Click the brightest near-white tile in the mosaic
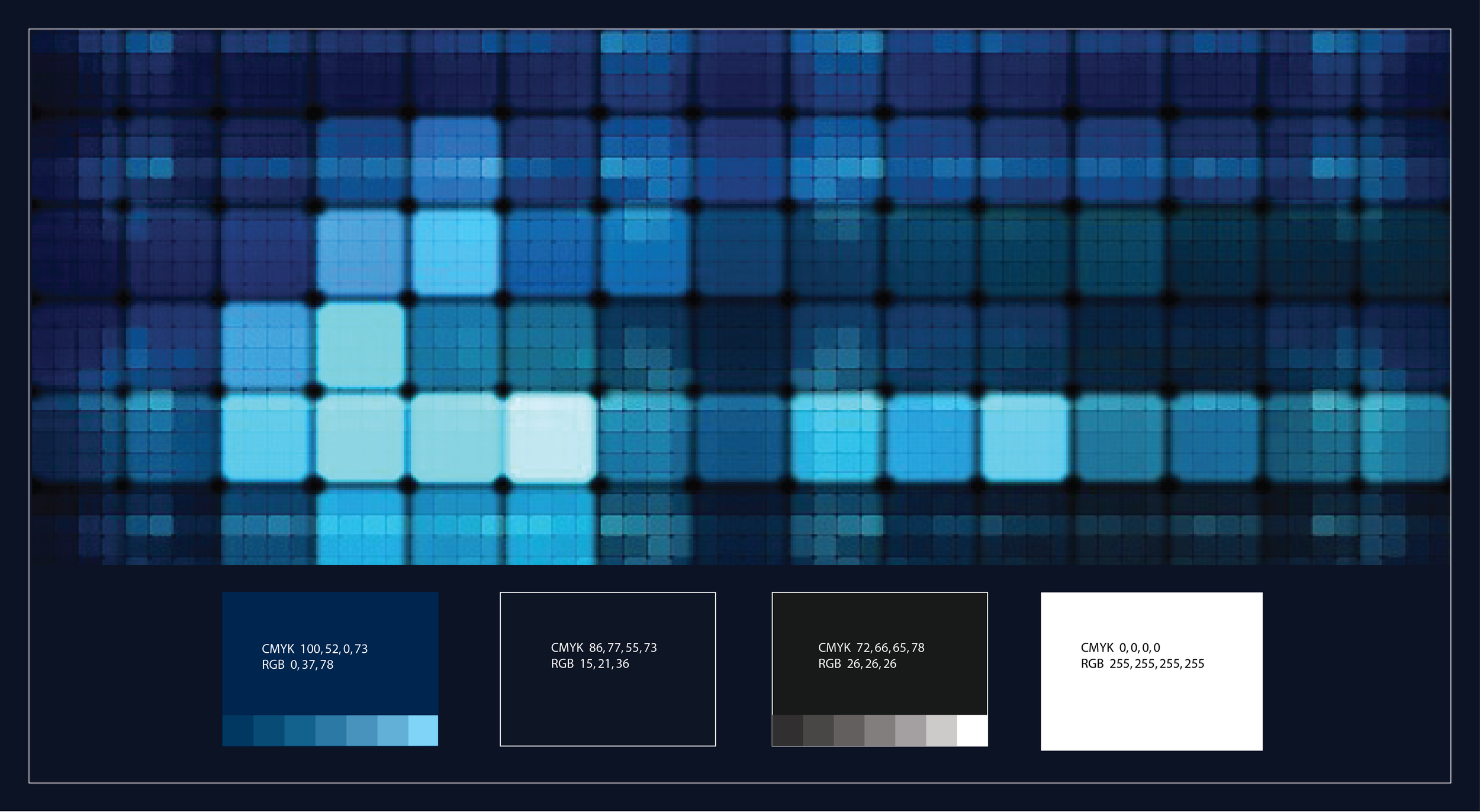The width and height of the screenshot is (1480, 812). 551,437
